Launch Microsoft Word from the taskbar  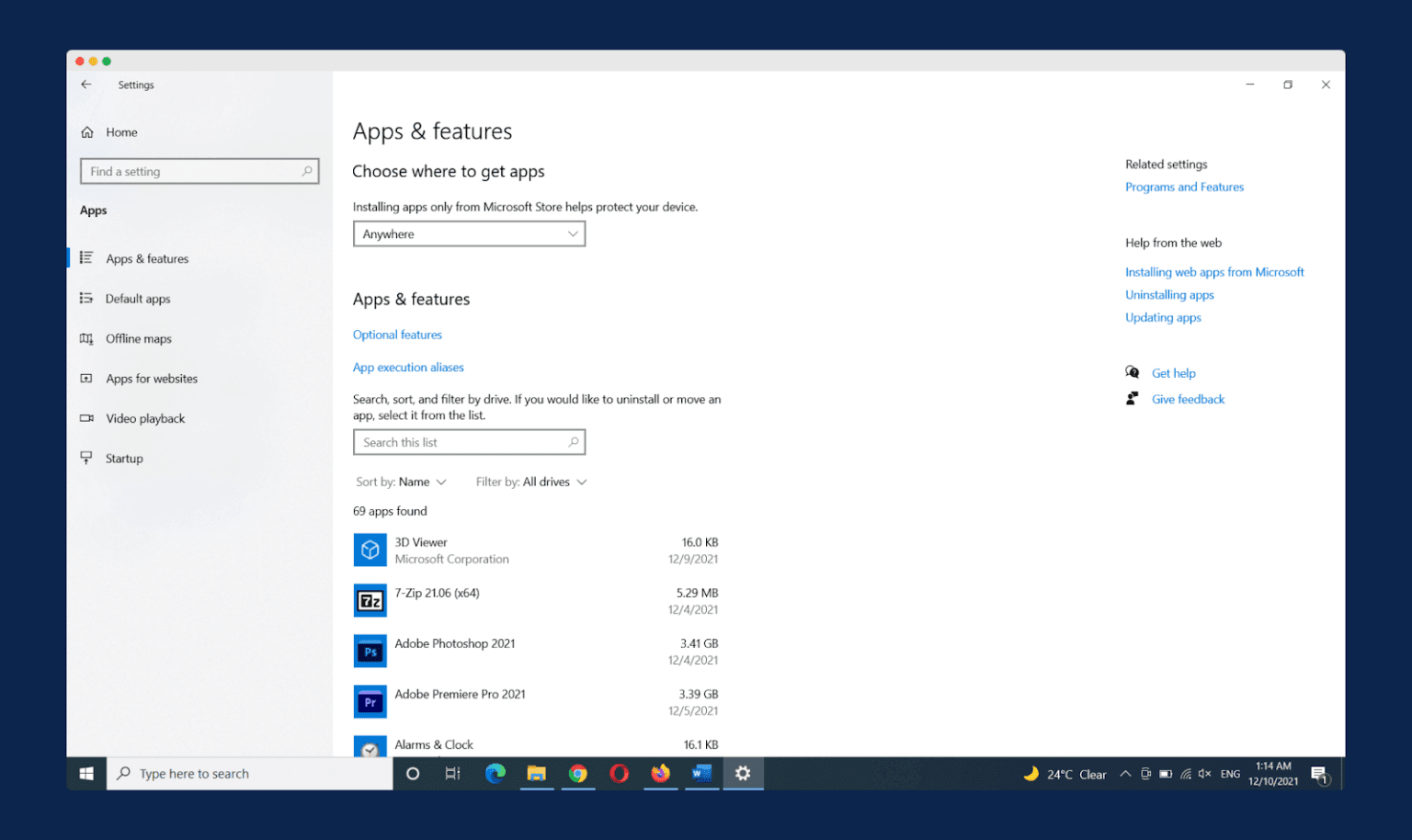click(x=701, y=774)
